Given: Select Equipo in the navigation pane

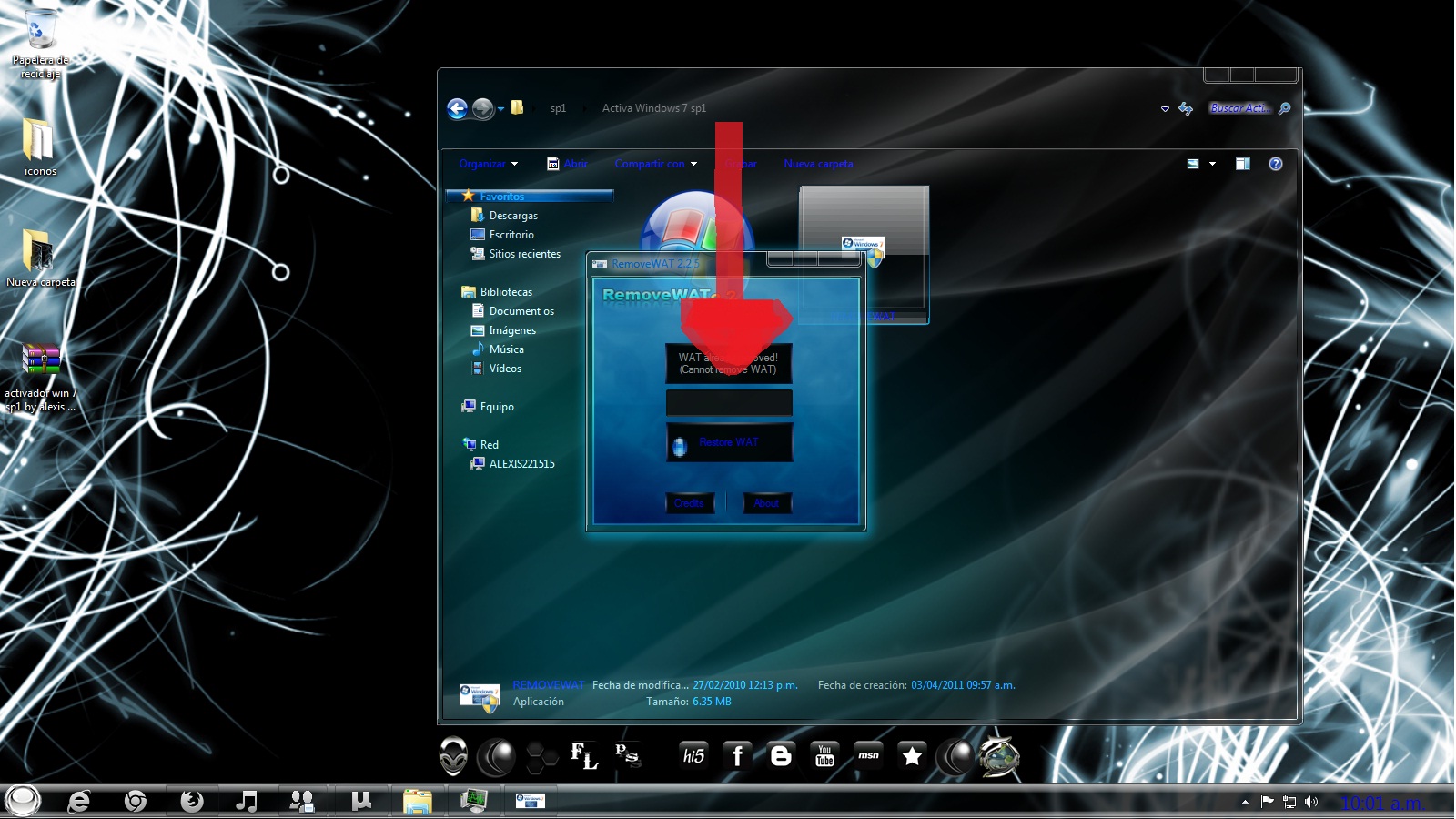Looking at the screenshot, I should (497, 407).
